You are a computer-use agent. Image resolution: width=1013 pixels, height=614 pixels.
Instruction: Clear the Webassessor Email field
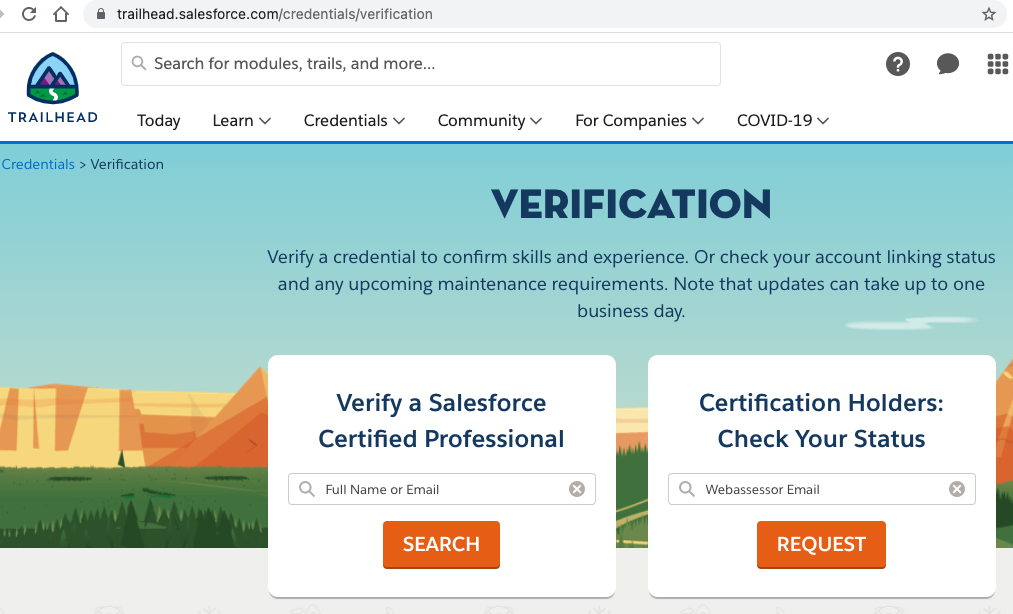click(957, 489)
